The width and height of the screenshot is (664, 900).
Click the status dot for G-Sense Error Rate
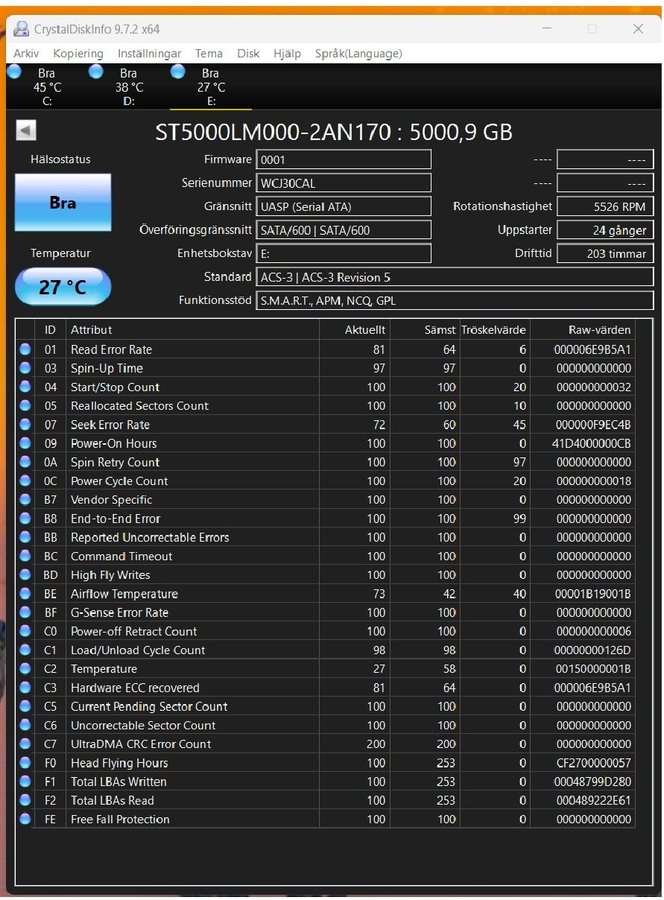pyautogui.click(x=25, y=612)
